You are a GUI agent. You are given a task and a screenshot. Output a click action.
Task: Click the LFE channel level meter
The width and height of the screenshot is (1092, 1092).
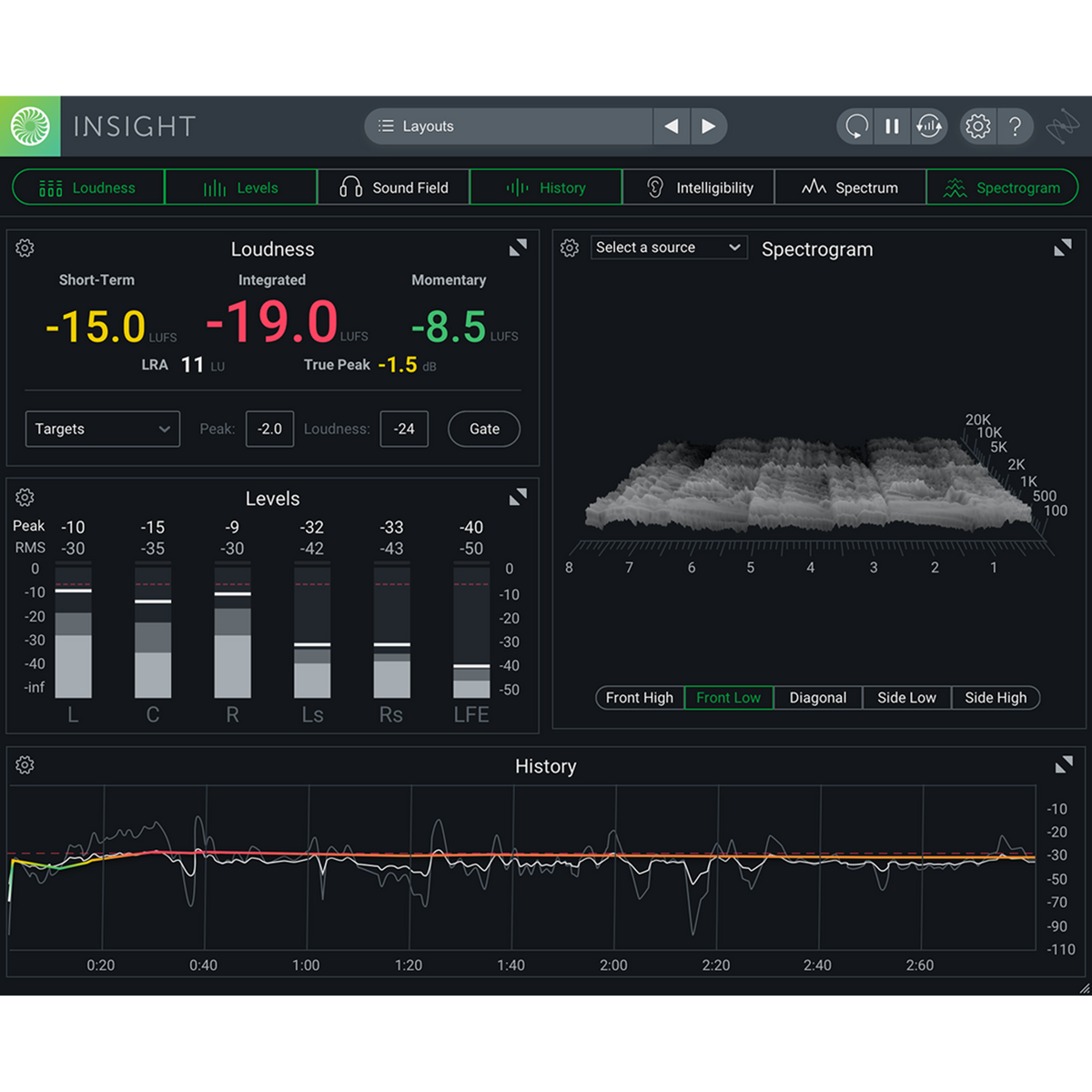coord(471,630)
